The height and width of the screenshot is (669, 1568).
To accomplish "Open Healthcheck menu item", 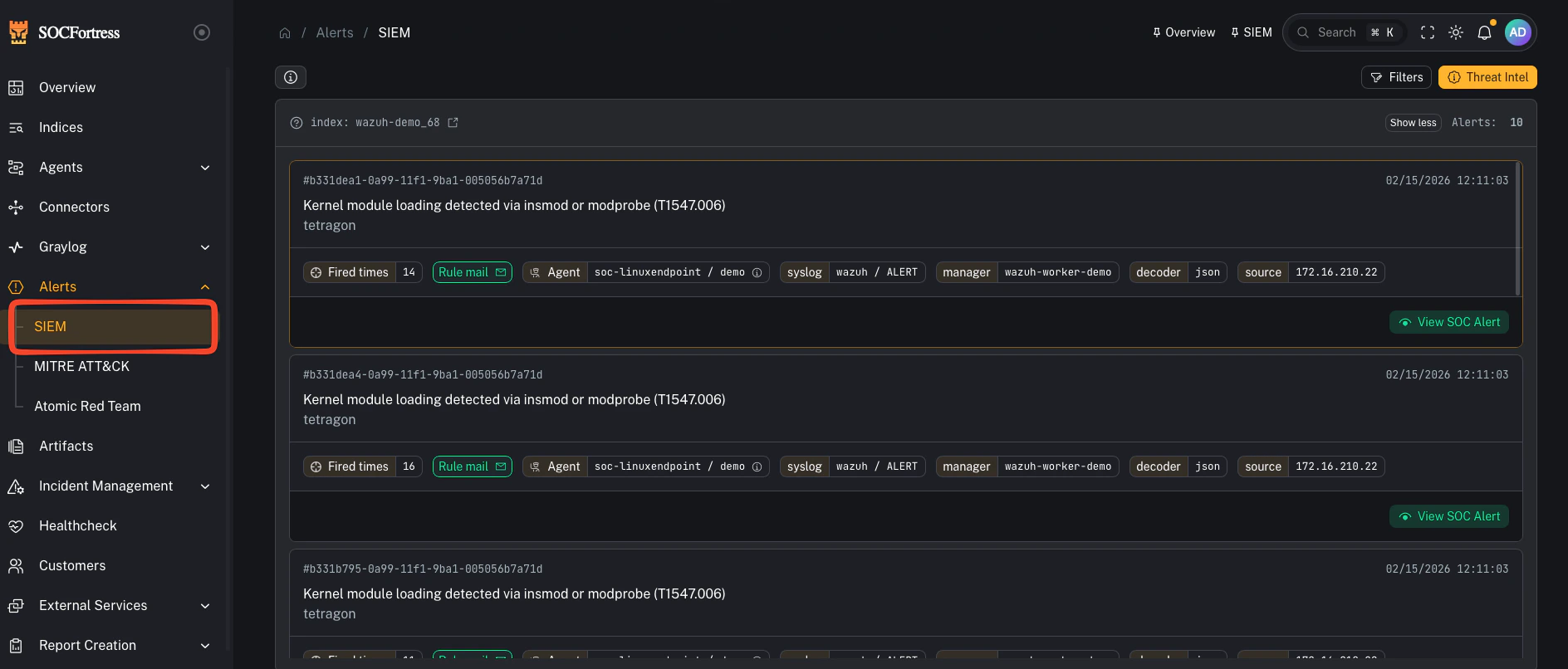I will click(77, 525).
